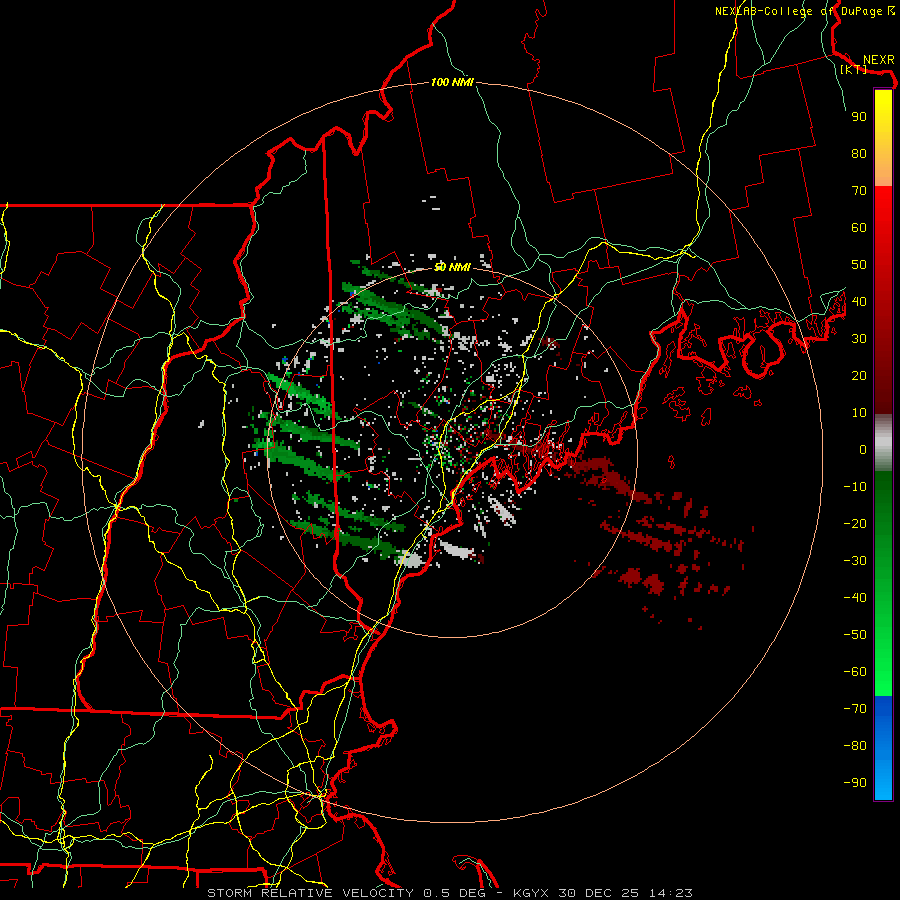900x900 pixels.
Task: Select the 60 value on the velocity scale
Action: (x=859, y=228)
